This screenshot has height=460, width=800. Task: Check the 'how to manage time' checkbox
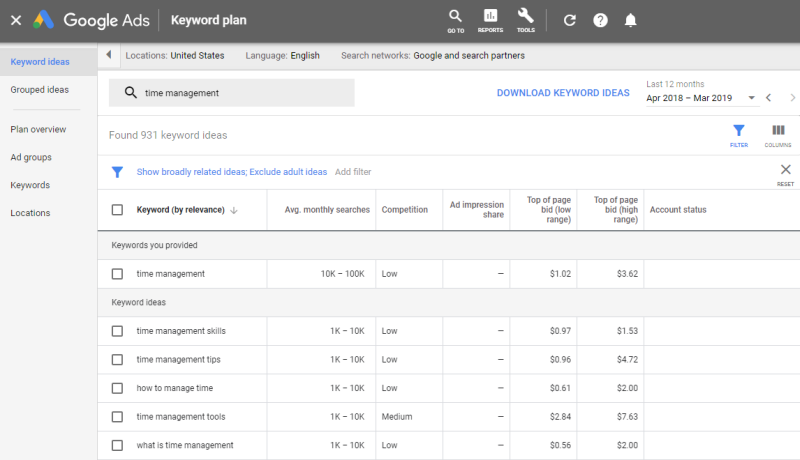(x=117, y=388)
